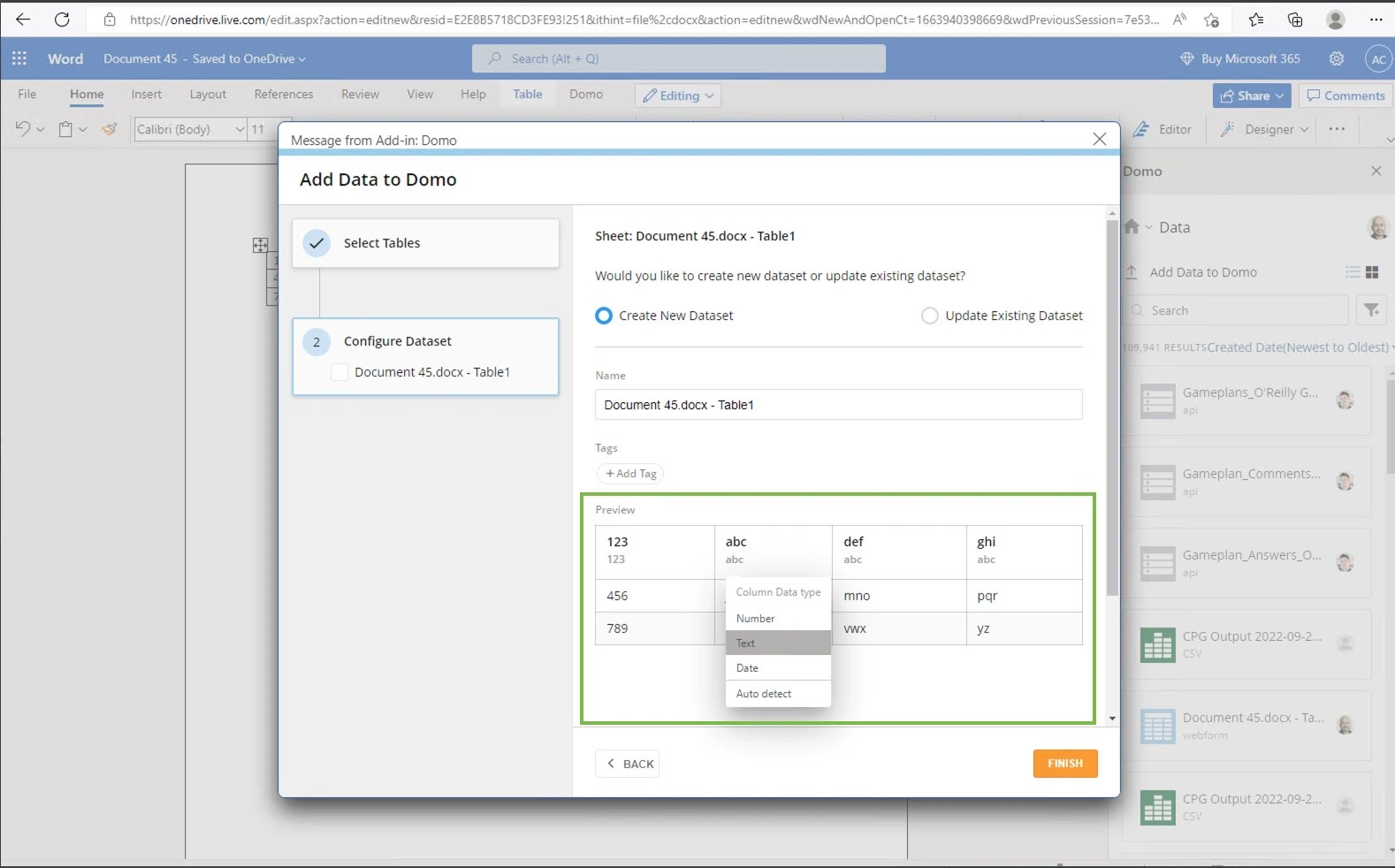Switch to the Layout tab

[x=208, y=94]
